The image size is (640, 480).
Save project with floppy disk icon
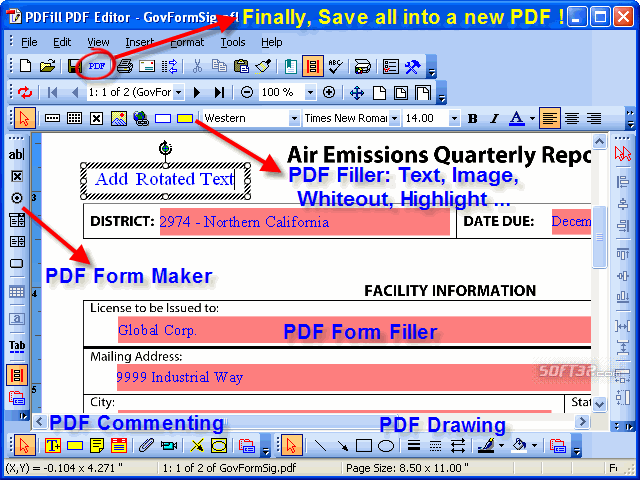point(74,66)
